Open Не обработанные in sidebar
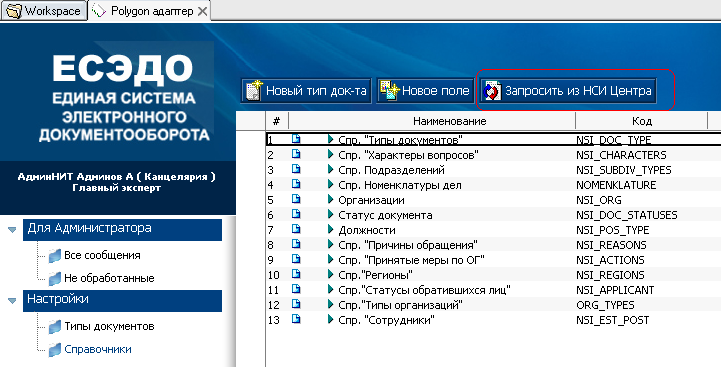 [x=109, y=278]
